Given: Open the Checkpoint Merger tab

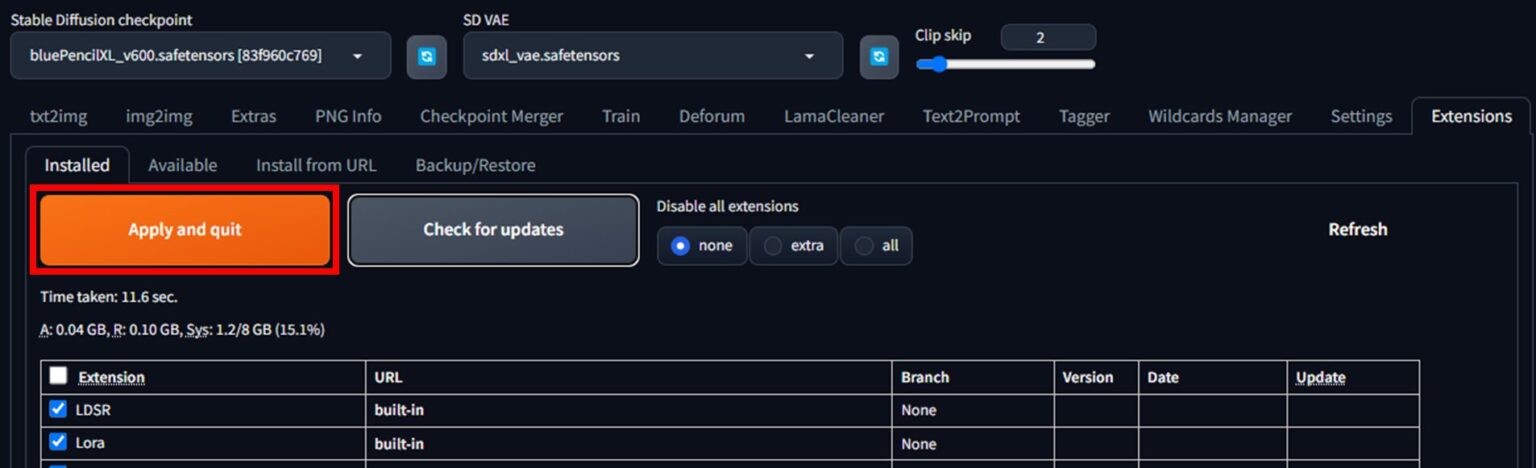Looking at the screenshot, I should [491, 116].
